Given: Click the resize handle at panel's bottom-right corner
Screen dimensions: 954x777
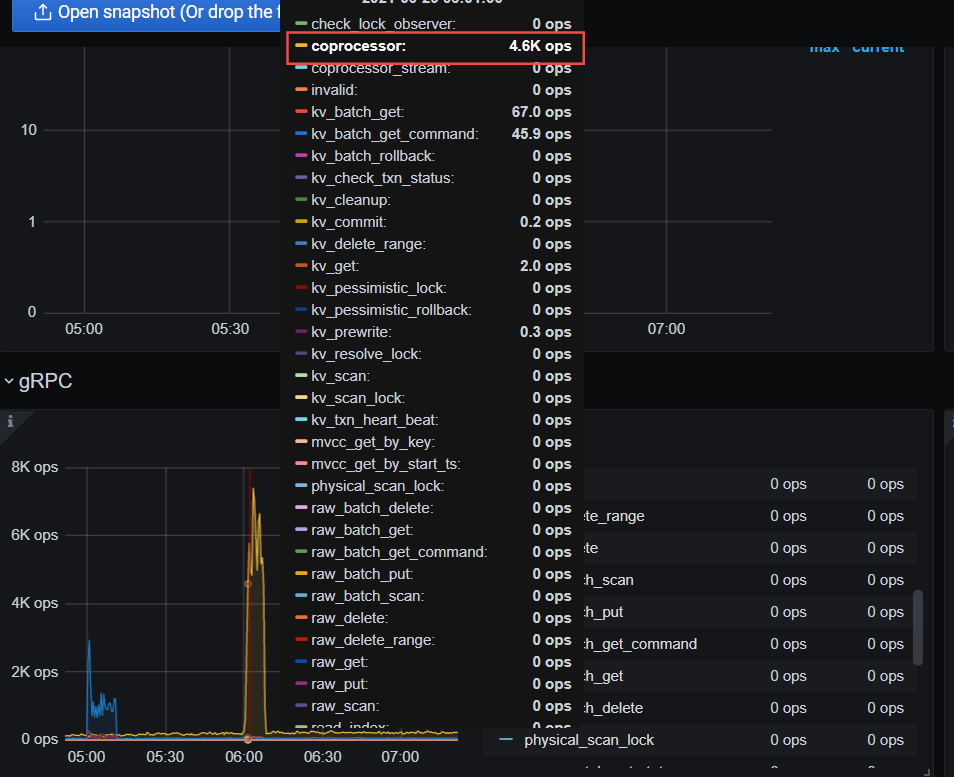Looking at the screenshot, I should (x=927, y=771).
